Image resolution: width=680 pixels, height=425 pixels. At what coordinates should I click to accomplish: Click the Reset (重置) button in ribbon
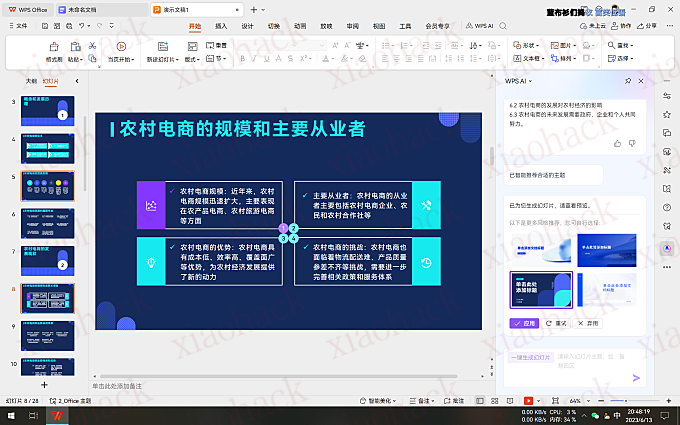(x=216, y=45)
